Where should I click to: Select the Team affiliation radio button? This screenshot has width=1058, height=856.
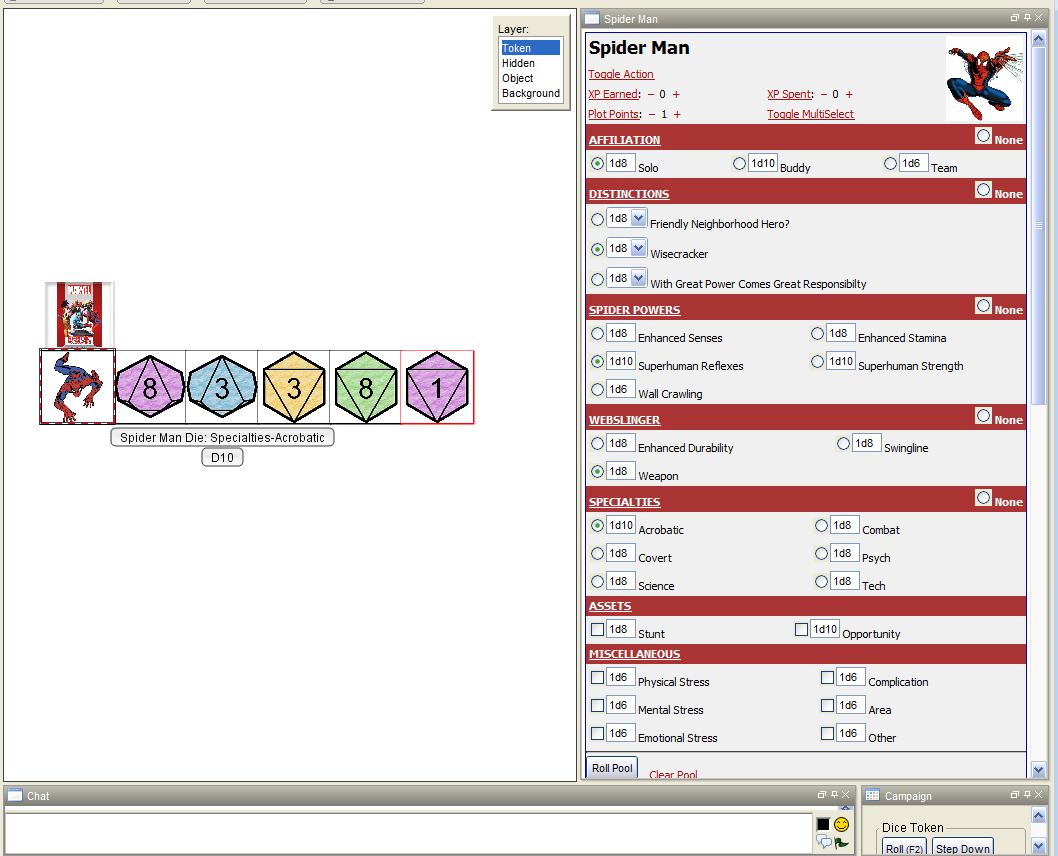891,163
